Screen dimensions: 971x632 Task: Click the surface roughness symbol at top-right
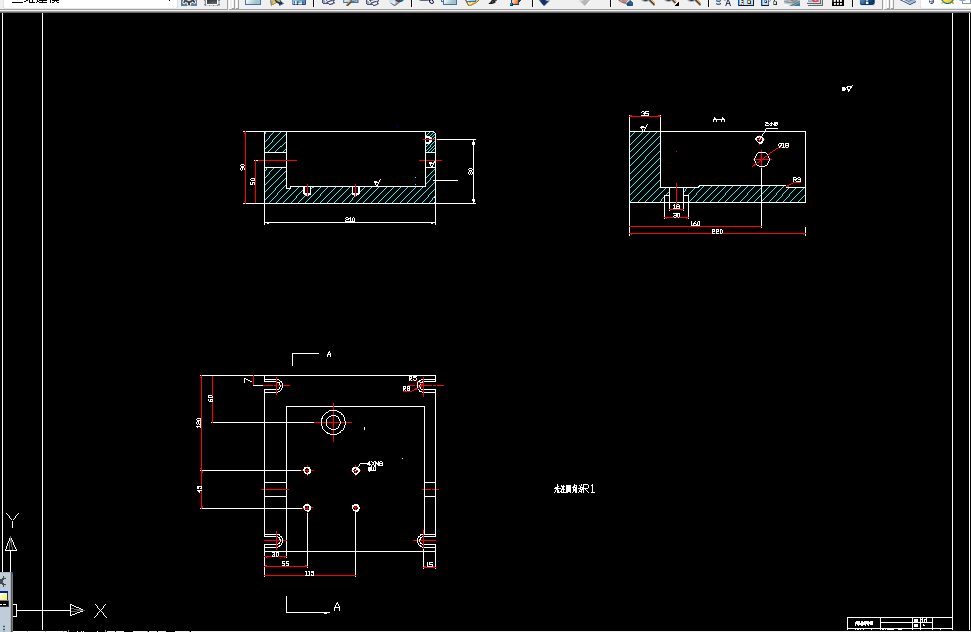click(847, 89)
